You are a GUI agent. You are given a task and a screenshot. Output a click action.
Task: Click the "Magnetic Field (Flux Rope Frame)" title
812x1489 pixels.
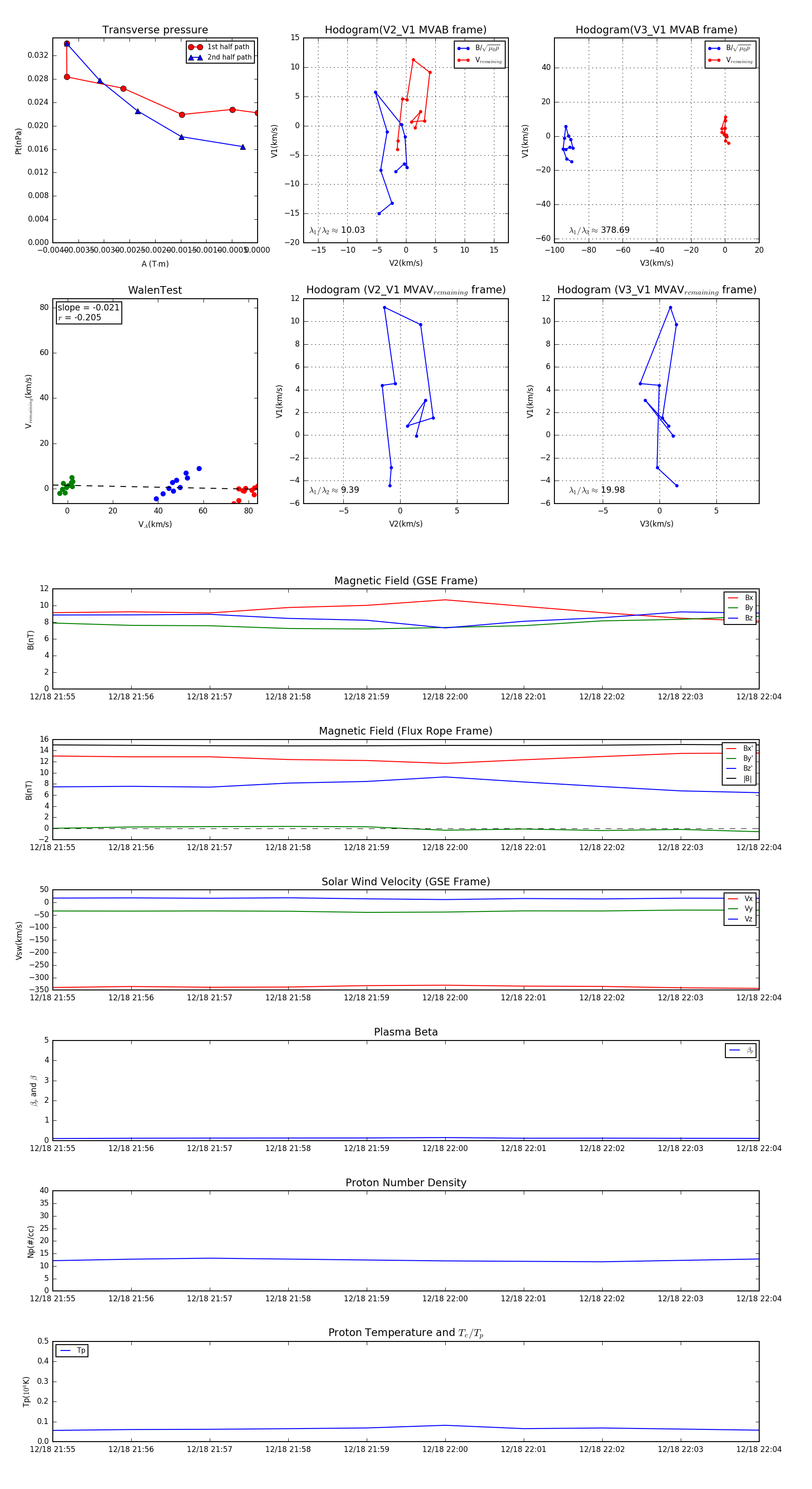coord(406,731)
